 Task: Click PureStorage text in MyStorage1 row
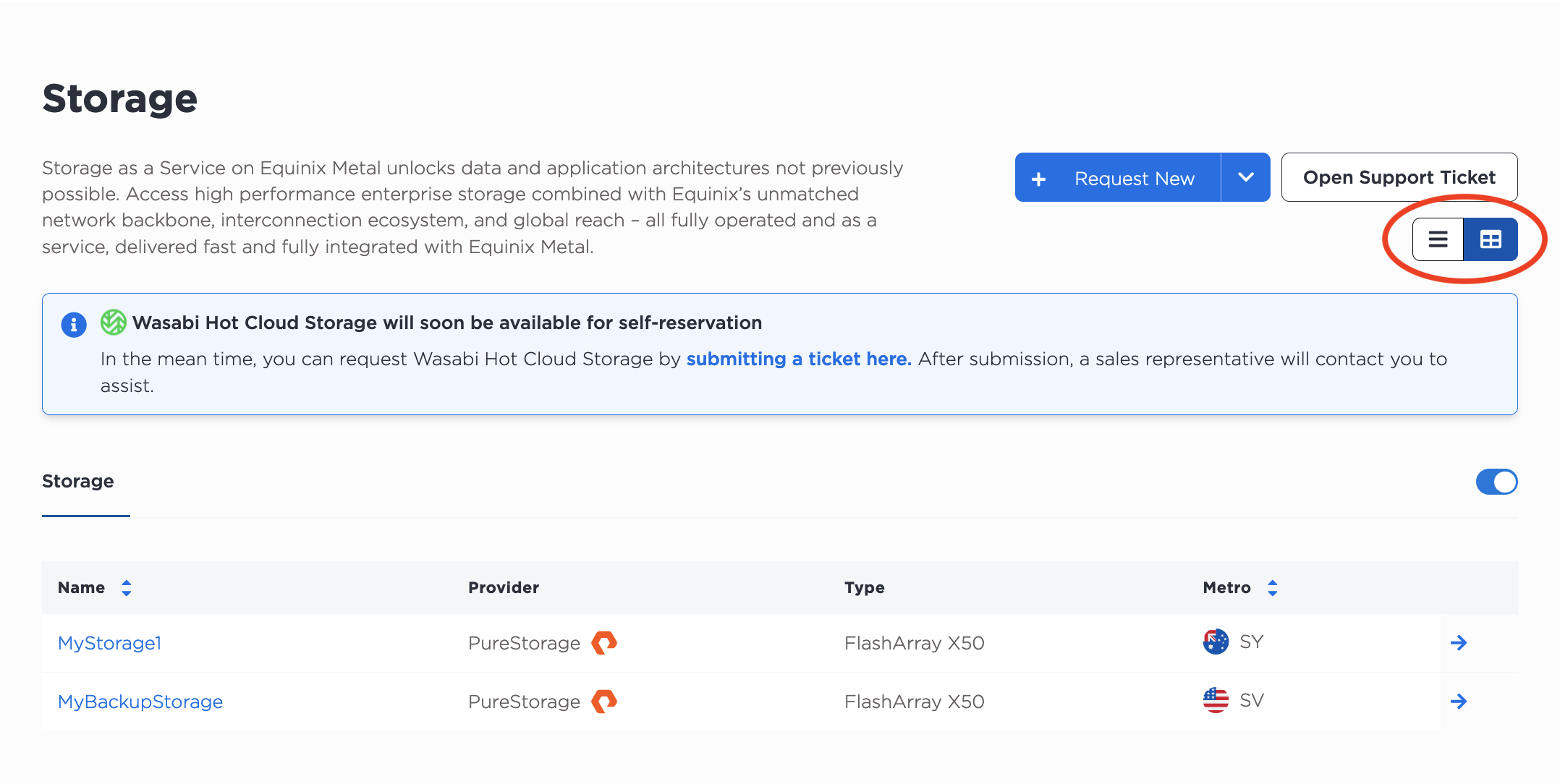pyautogui.click(x=525, y=643)
